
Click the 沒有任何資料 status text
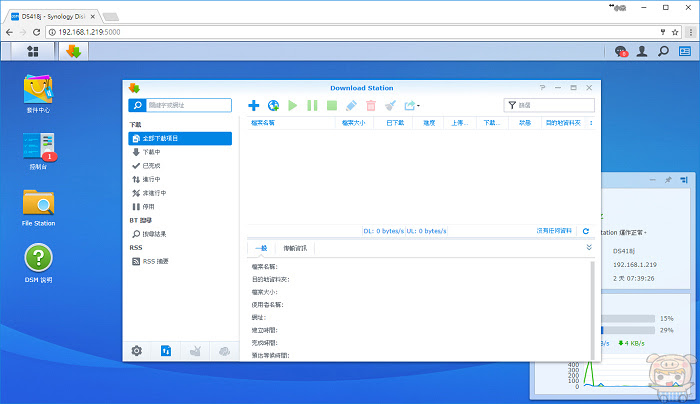coord(554,231)
